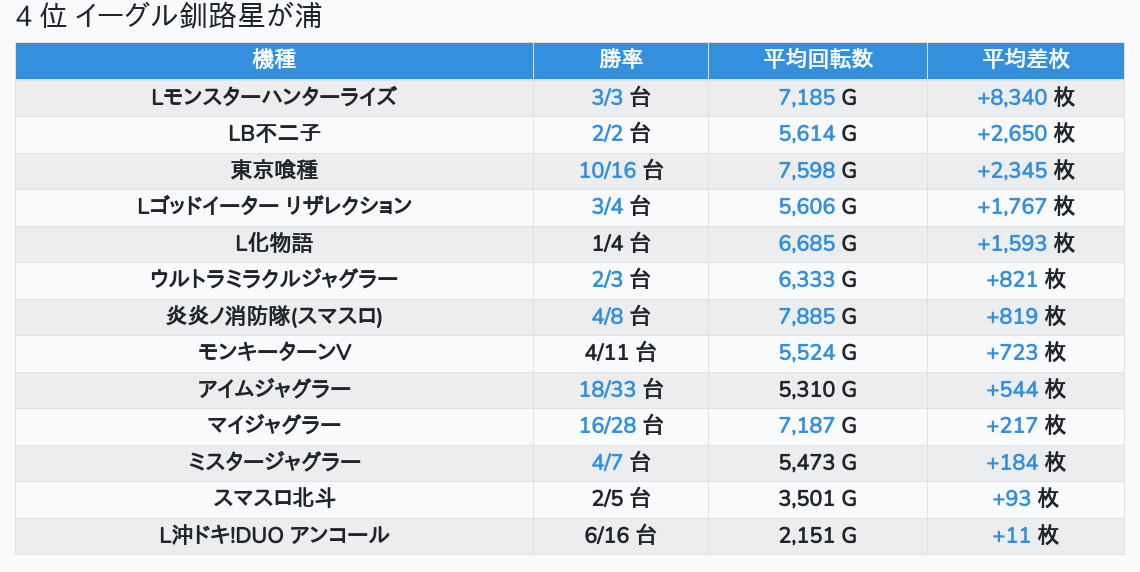1140x572 pixels.
Task: Click the 機種 column header
Action: pos(274,59)
